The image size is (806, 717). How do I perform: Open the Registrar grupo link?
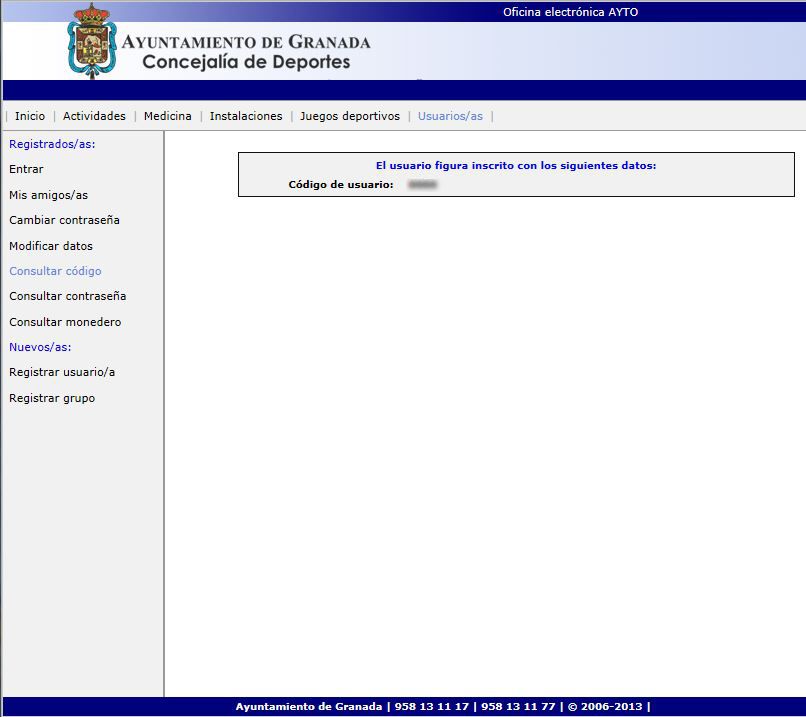(52, 398)
